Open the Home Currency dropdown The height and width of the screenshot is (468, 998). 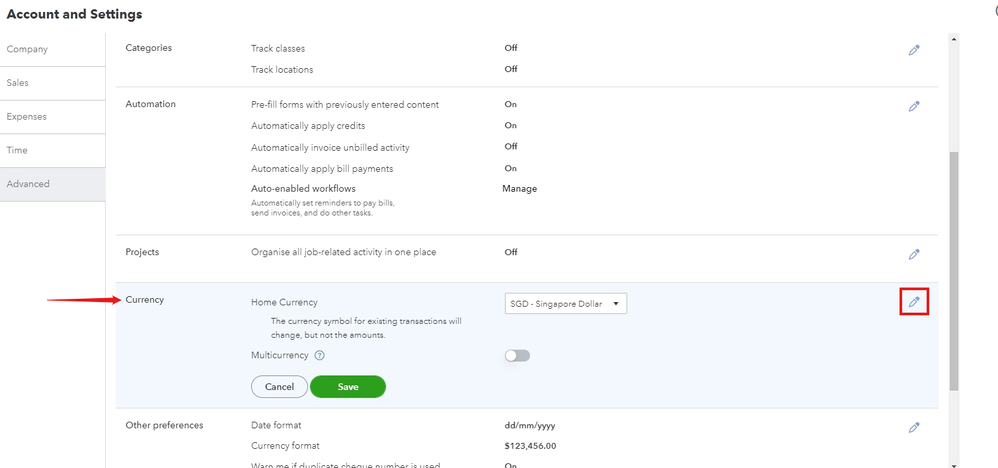pos(566,304)
